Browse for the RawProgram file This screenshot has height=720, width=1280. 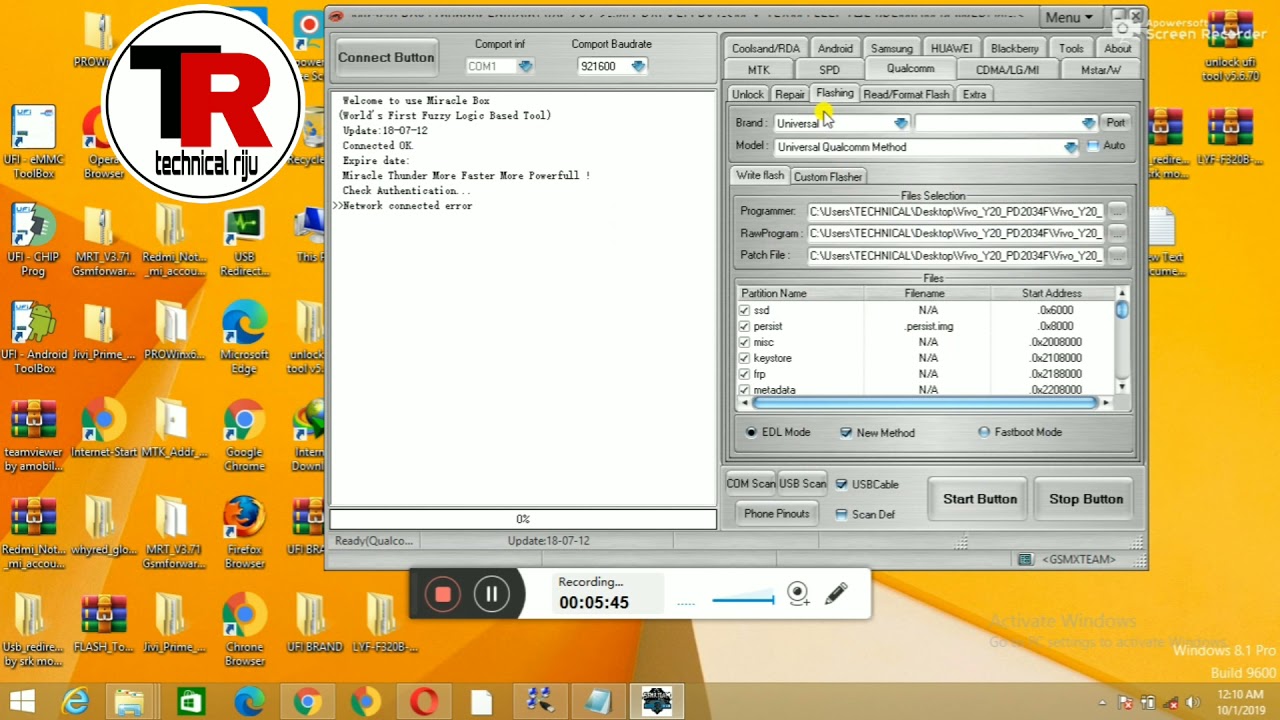pyautogui.click(x=1117, y=233)
